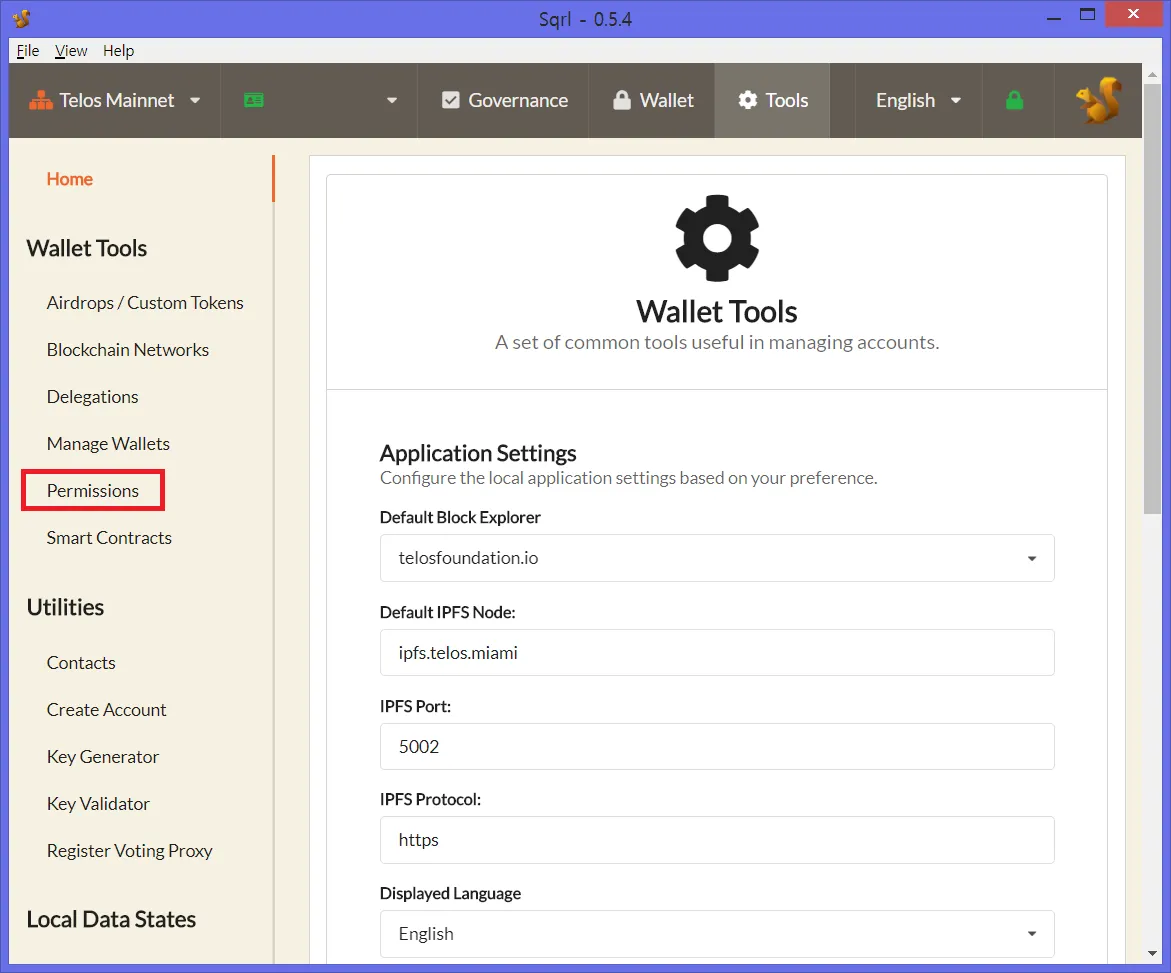
Task: Click the Utilities sidebar heading
Action: click(x=65, y=607)
